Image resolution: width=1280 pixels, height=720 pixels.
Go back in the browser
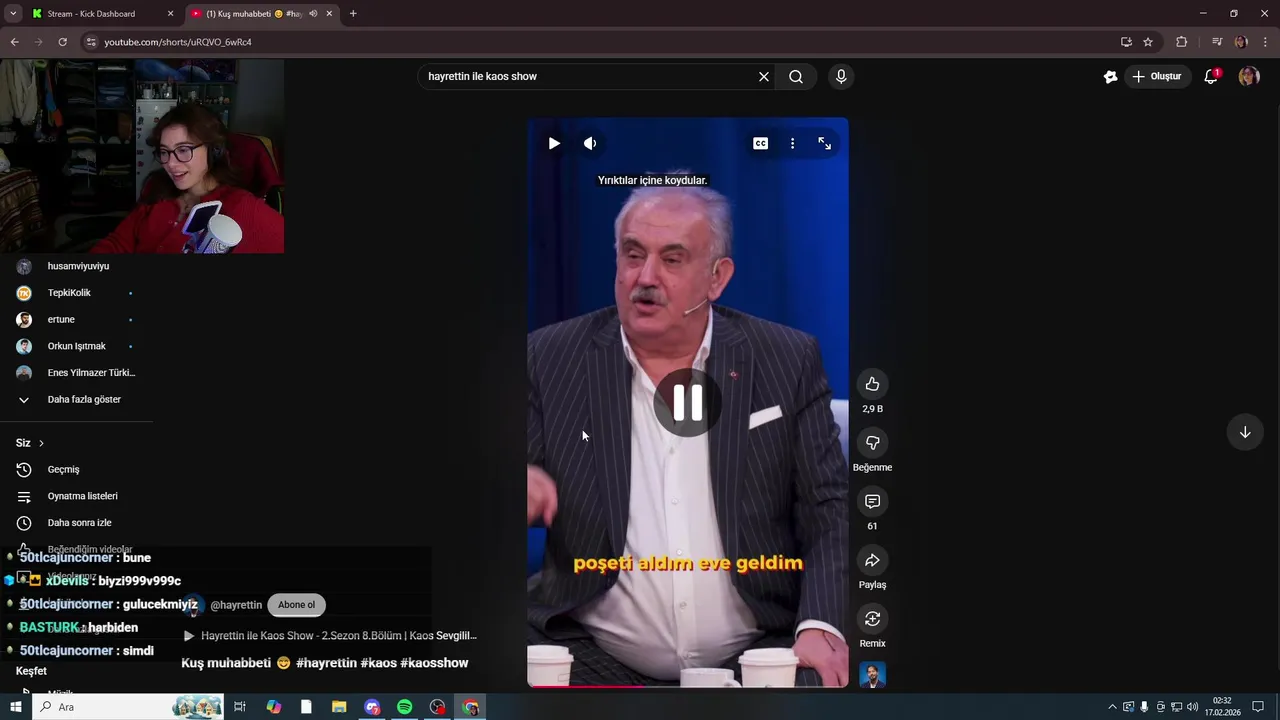[15, 42]
